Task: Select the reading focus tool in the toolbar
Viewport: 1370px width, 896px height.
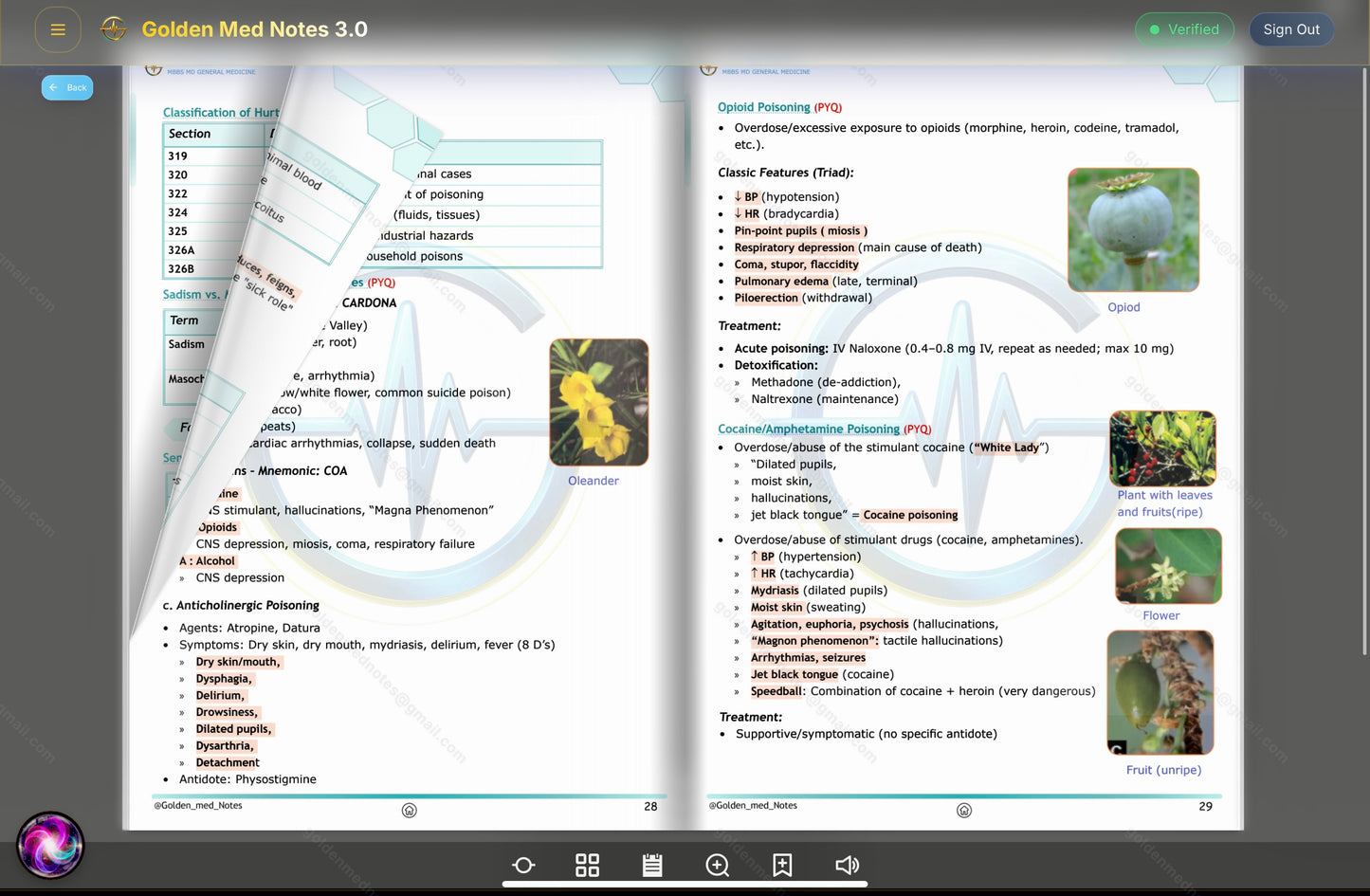Action: coord(522,865)
